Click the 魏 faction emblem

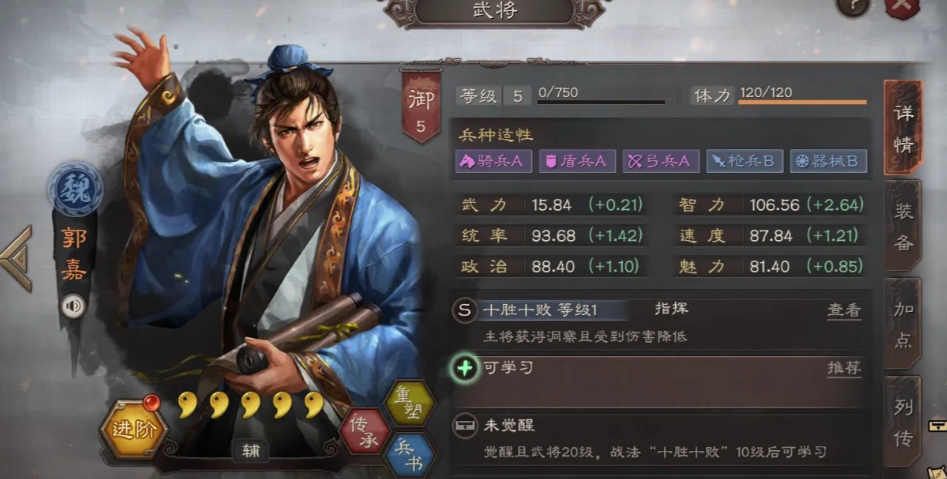click(75, 188)
